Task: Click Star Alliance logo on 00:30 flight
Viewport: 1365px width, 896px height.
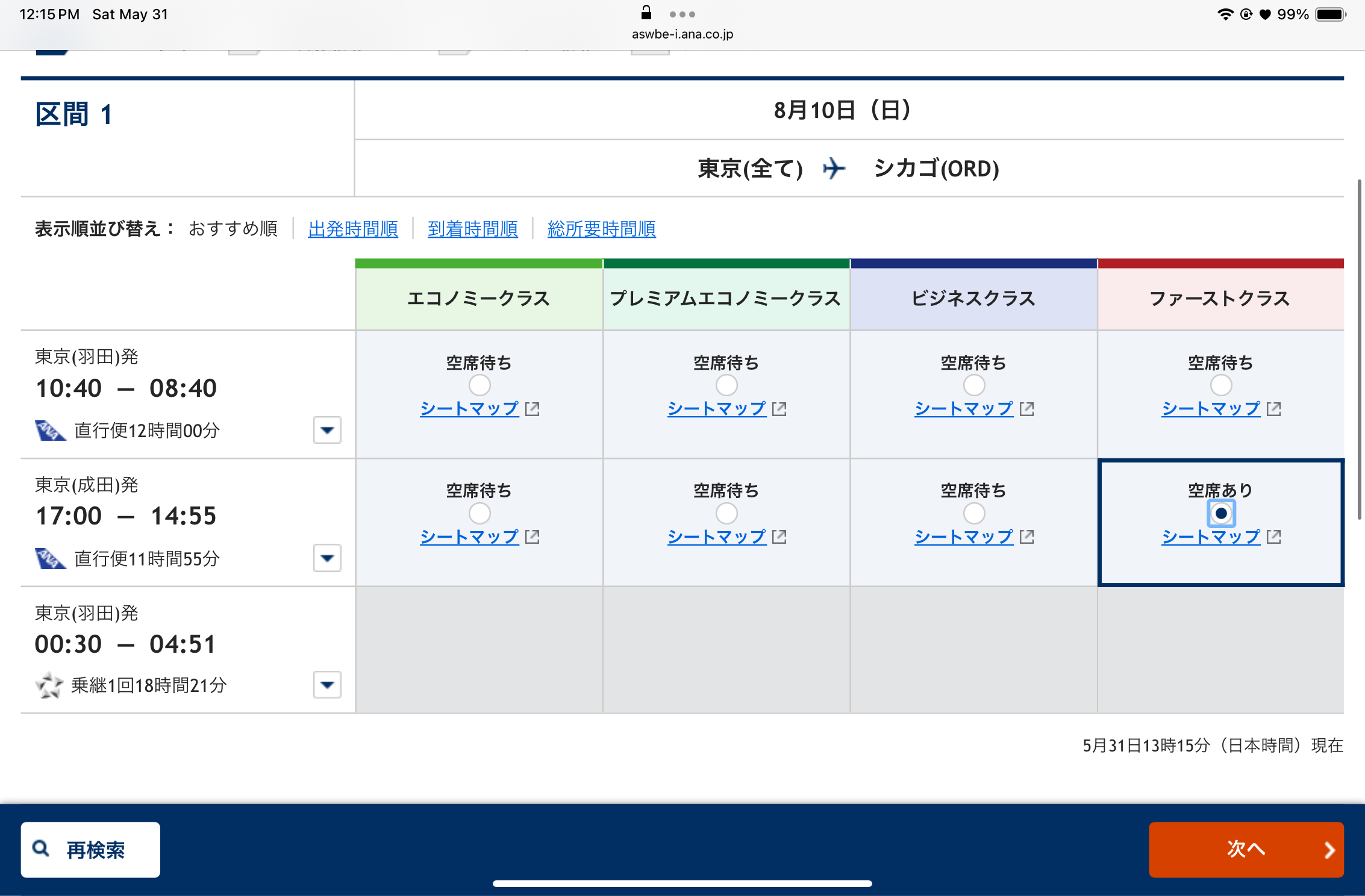Action: (x=49, y=685)
